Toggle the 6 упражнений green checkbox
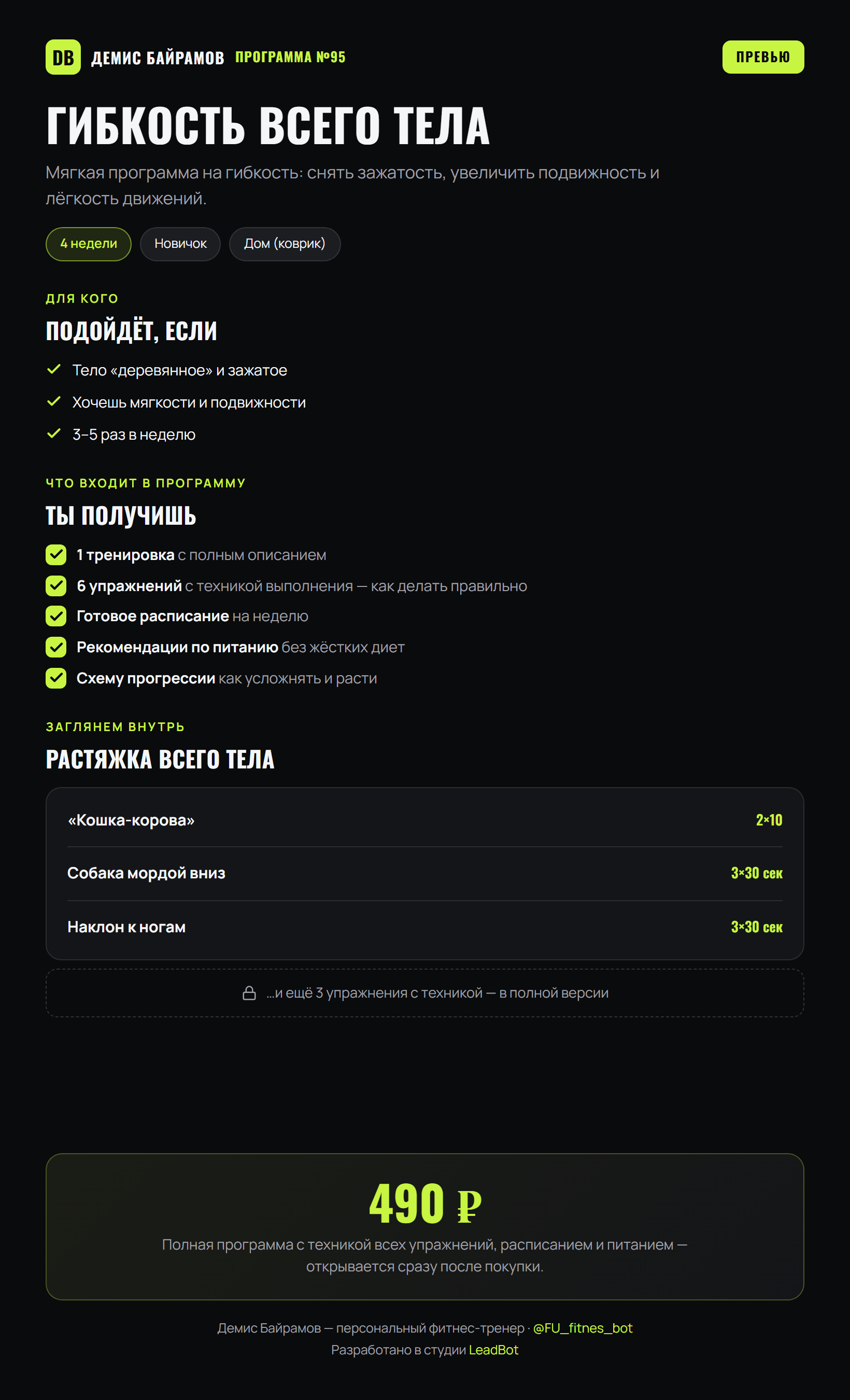The width and height of the screenshot is (850, 1400). pos(56,586)
